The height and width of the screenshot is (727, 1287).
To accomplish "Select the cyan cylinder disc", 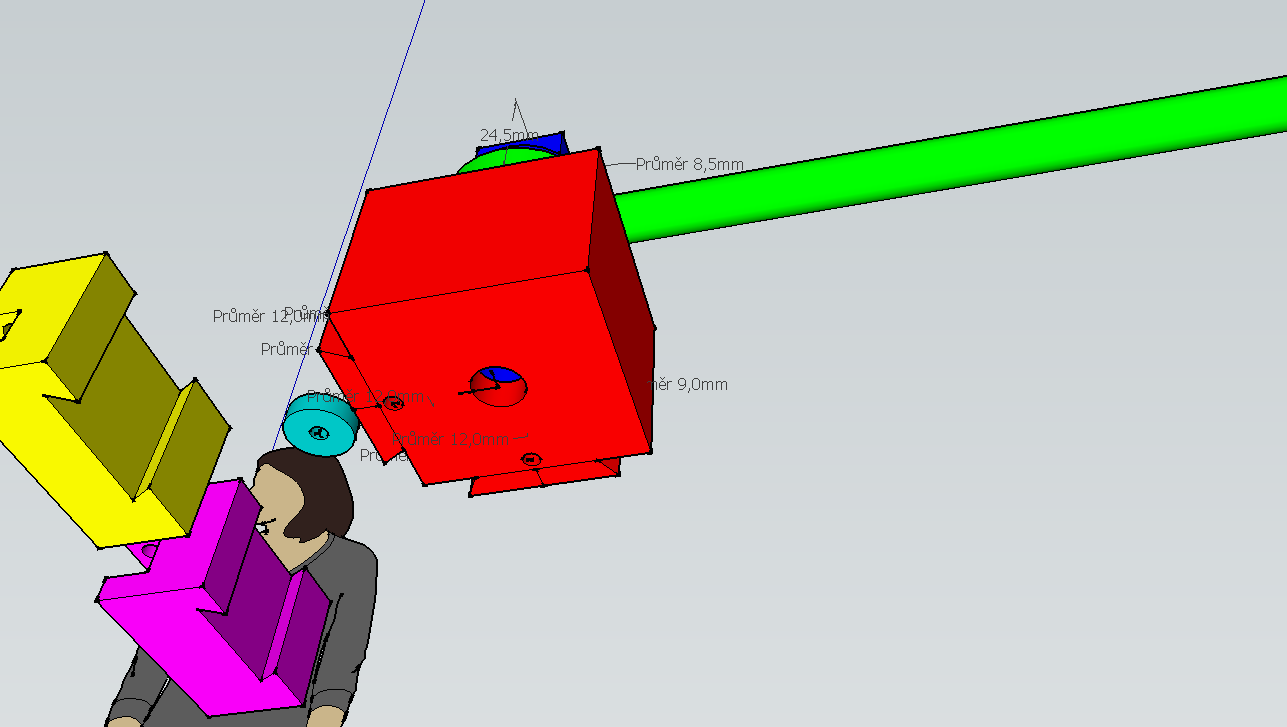I will coord(320,424).
